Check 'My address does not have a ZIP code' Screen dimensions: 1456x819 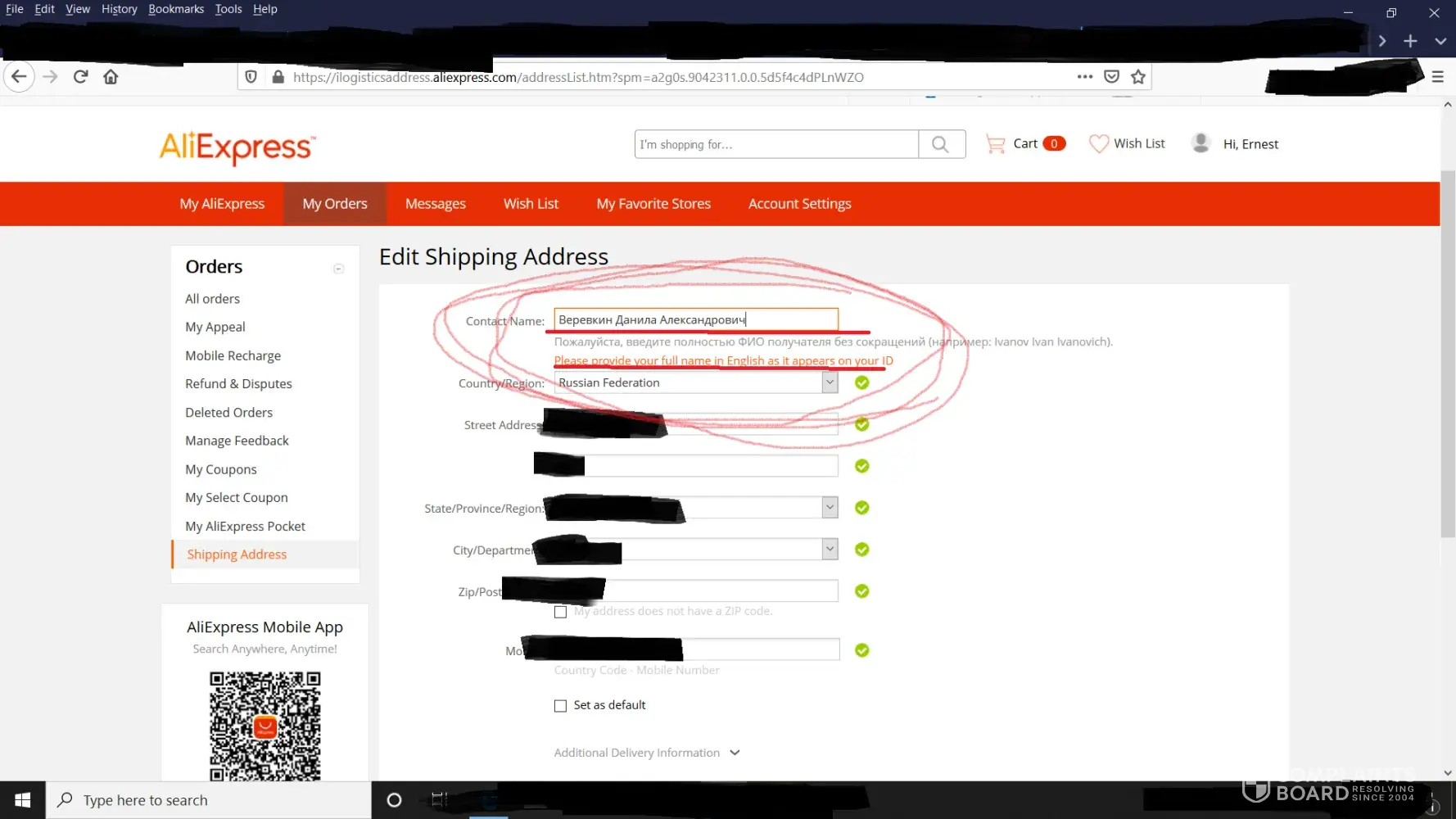[x=560, y=612]
